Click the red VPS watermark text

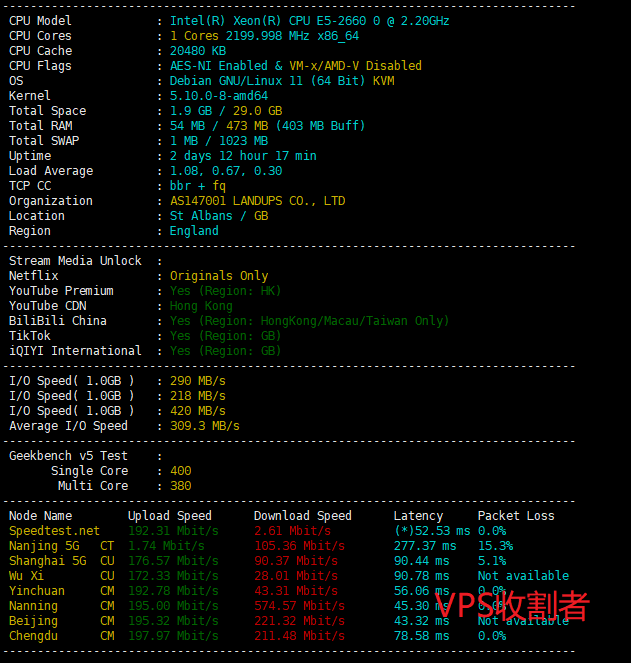510,606
